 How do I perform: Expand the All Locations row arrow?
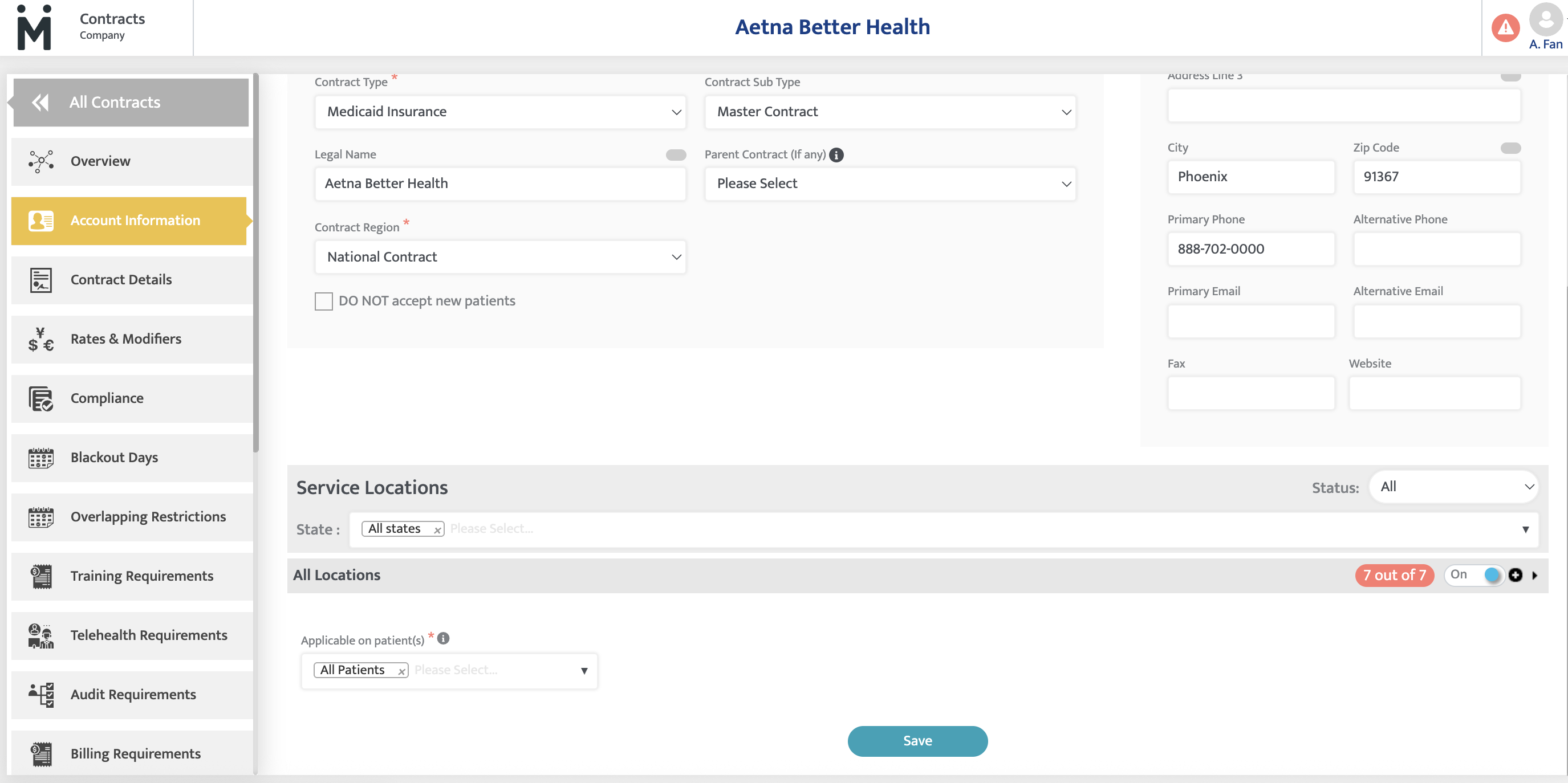tap(1534, 576)
